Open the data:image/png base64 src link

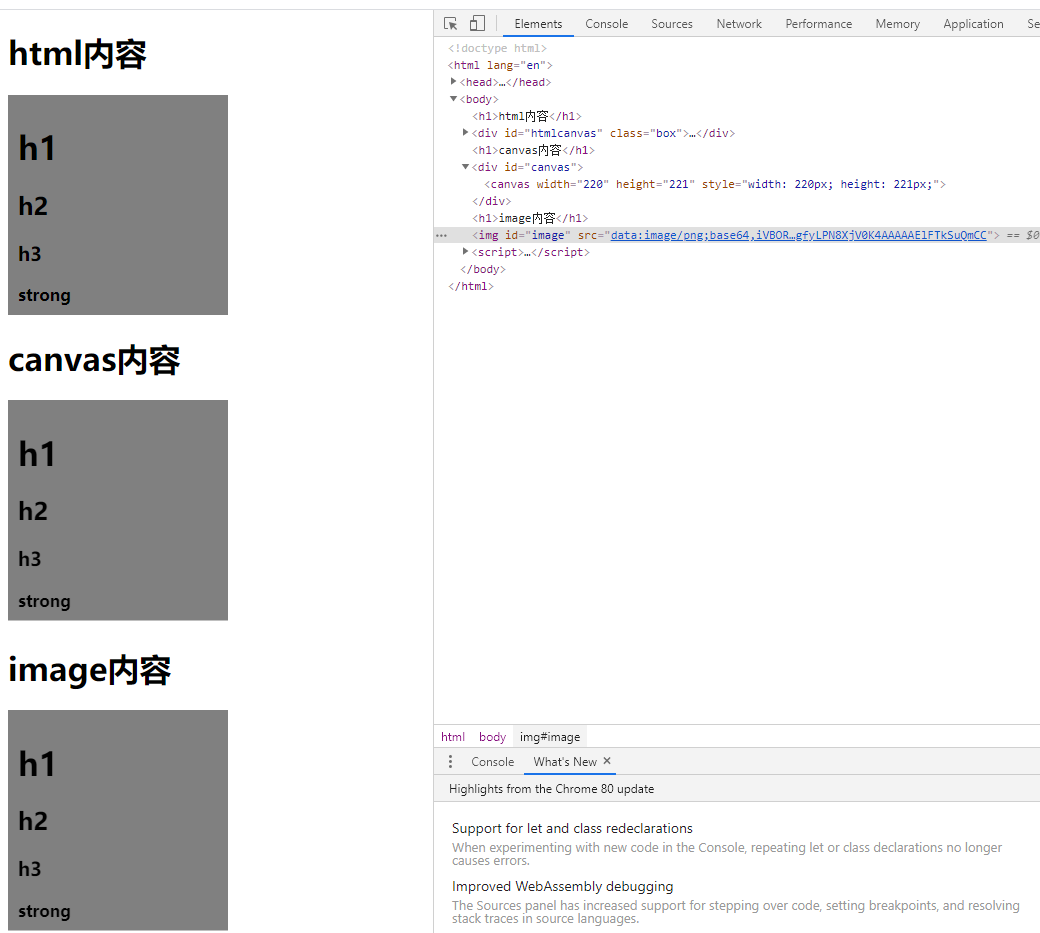[x=799, y=235]
